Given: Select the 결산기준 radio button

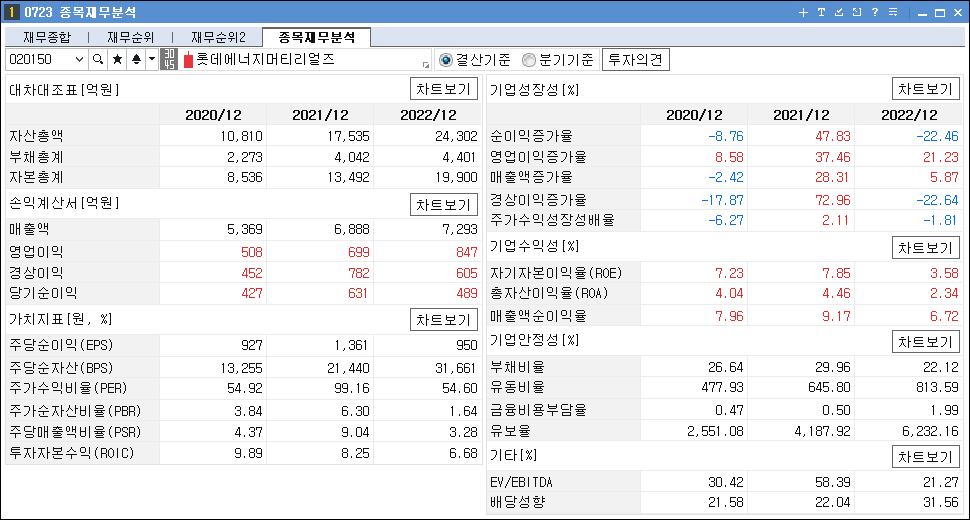Looking at the screenshot, I should tap(445, 60).
